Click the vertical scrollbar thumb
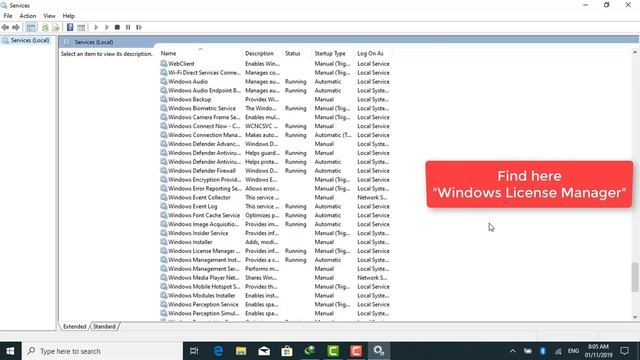 point(635,277)
